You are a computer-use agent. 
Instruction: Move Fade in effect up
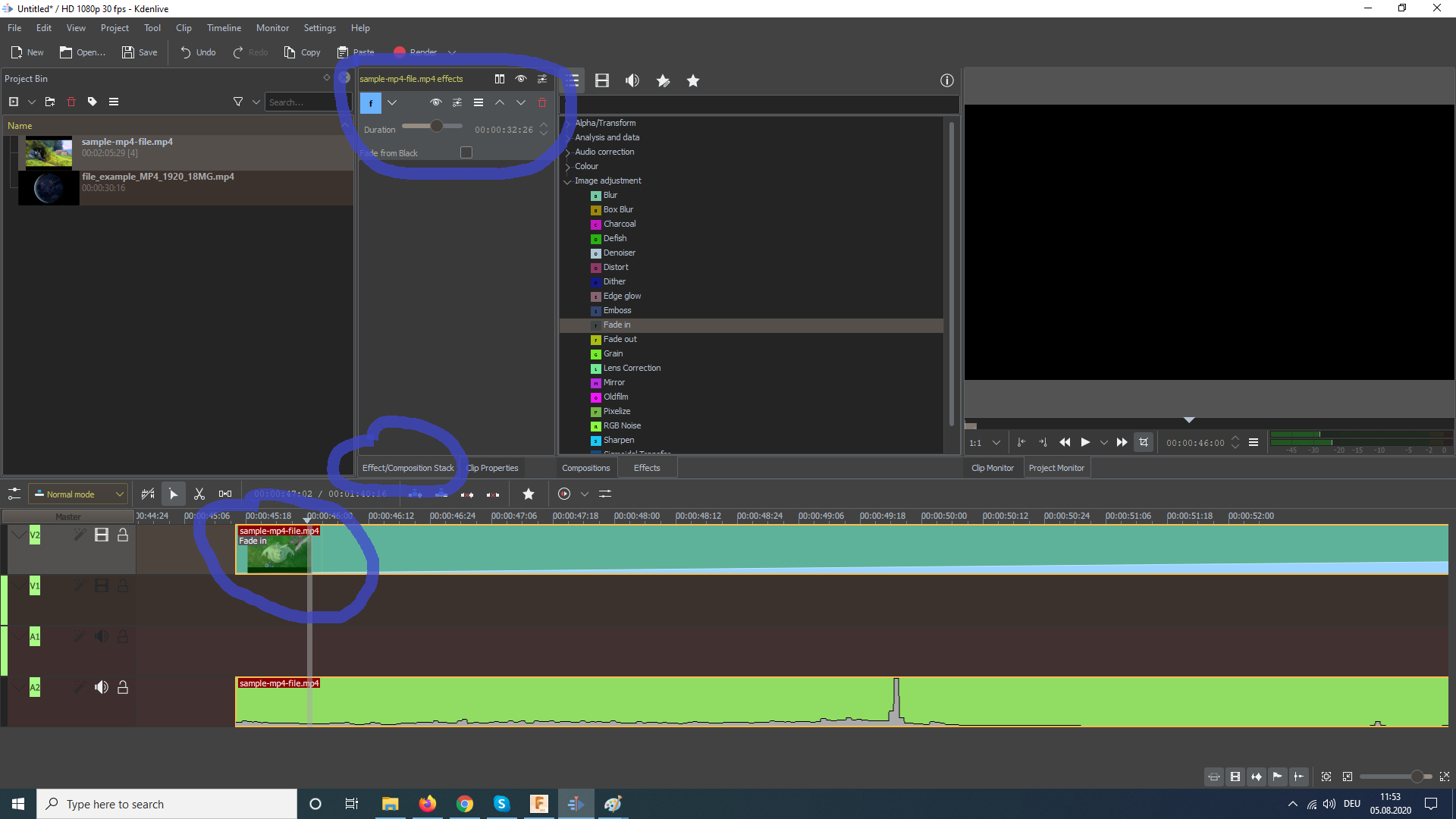[500, 102]
